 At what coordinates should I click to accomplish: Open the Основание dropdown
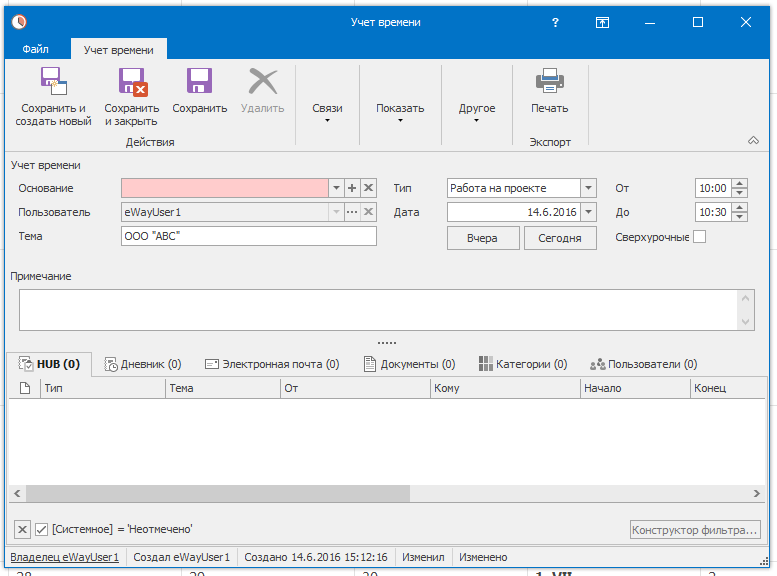click(x=336, y=188)
